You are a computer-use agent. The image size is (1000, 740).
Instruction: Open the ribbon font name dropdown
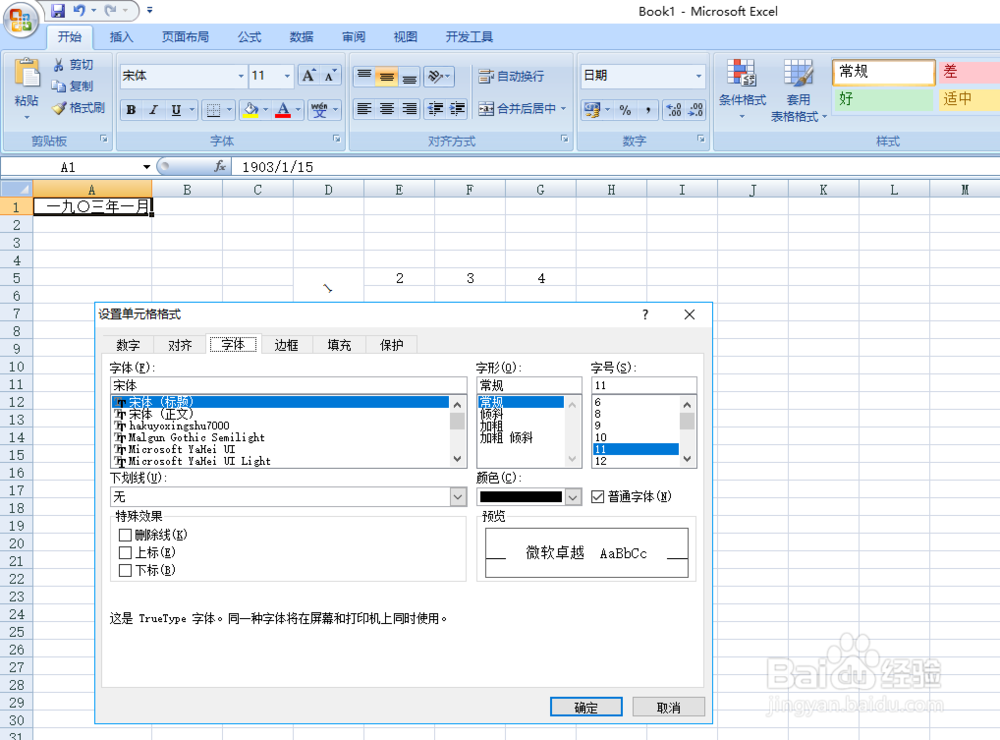241,76
